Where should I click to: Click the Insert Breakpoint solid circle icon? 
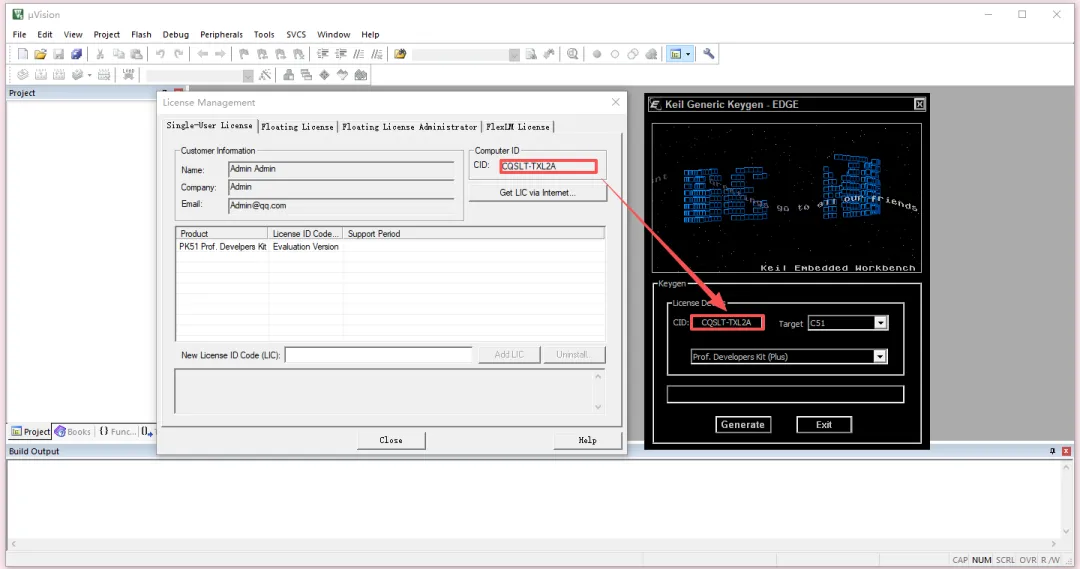pyautogui.click(x=596, y=54)
